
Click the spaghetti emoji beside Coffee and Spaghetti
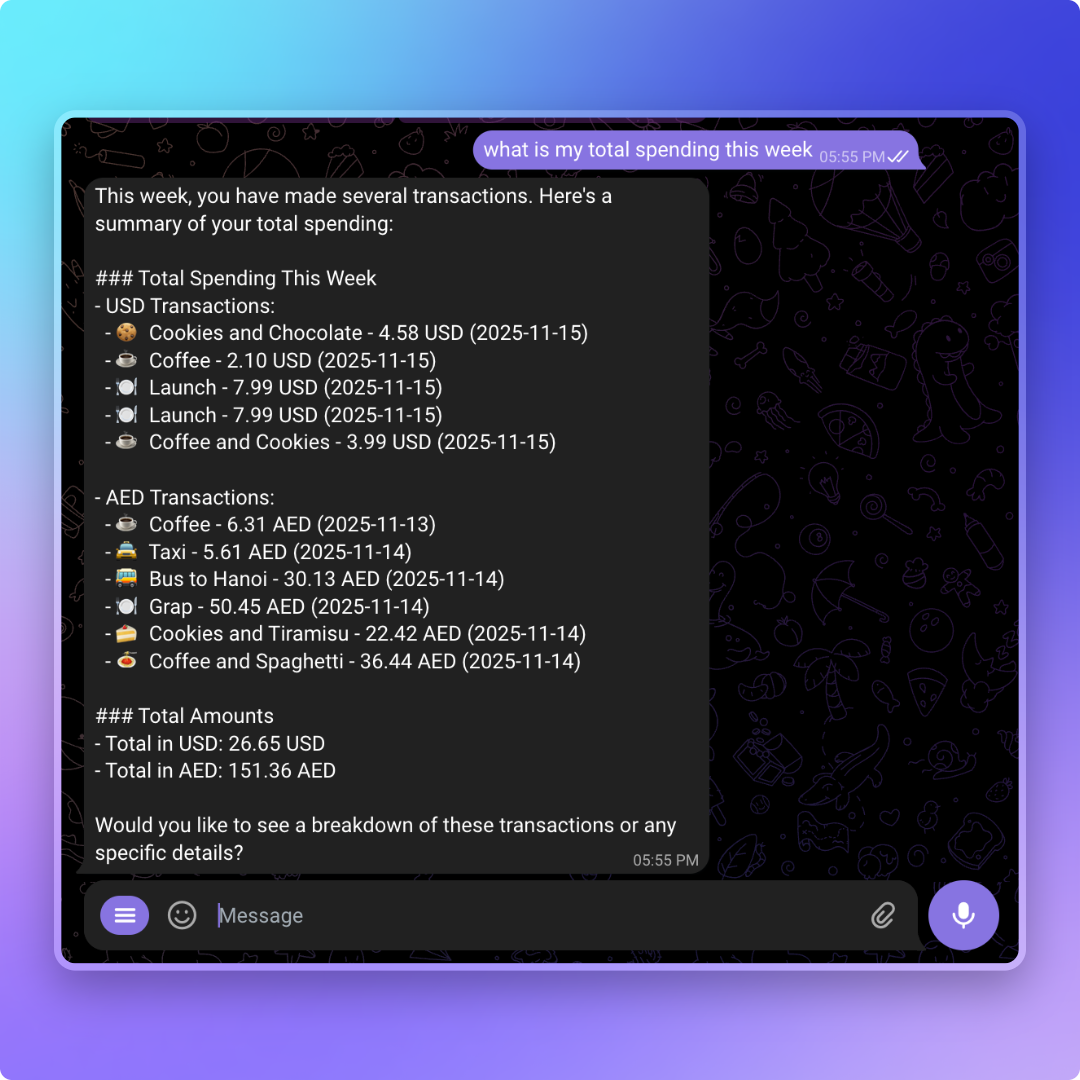coord(126,661)
